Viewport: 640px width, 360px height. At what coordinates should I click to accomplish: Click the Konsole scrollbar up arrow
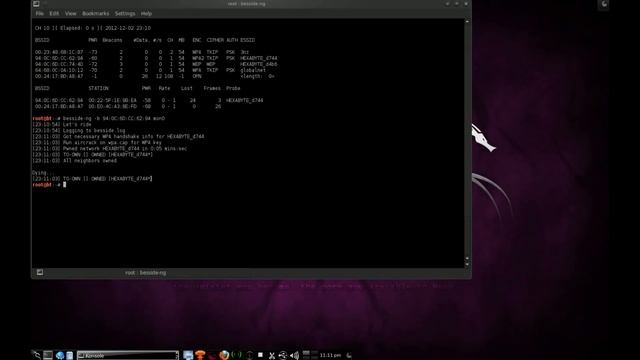coord(467,21)
